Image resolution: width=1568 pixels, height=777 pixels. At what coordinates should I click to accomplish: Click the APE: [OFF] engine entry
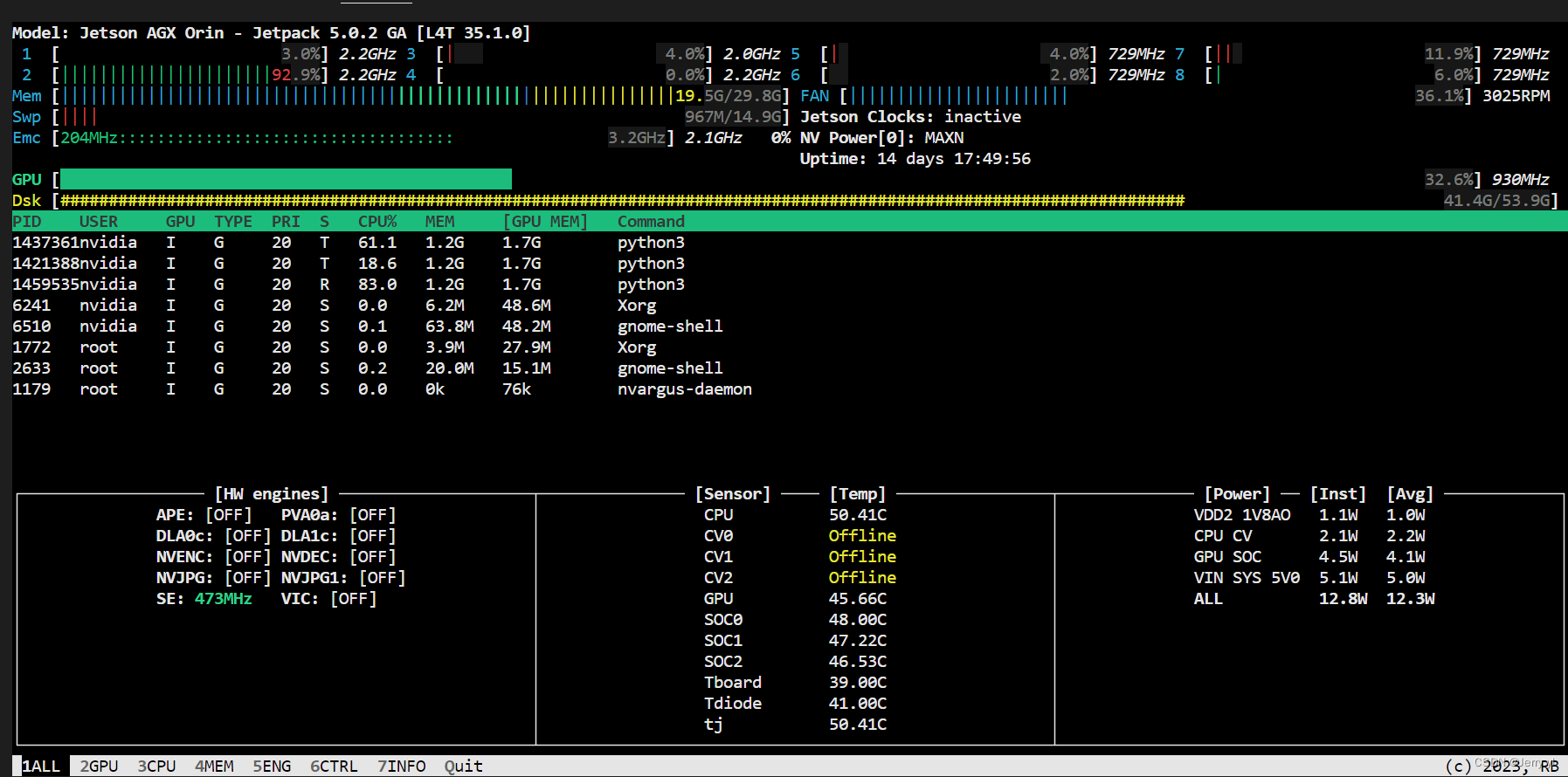pos(204,514)
